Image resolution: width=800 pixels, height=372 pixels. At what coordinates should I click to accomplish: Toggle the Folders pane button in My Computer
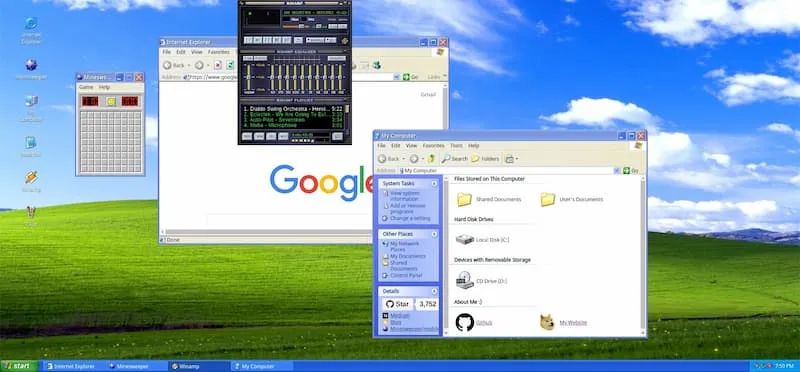click(x=485, y=159)
